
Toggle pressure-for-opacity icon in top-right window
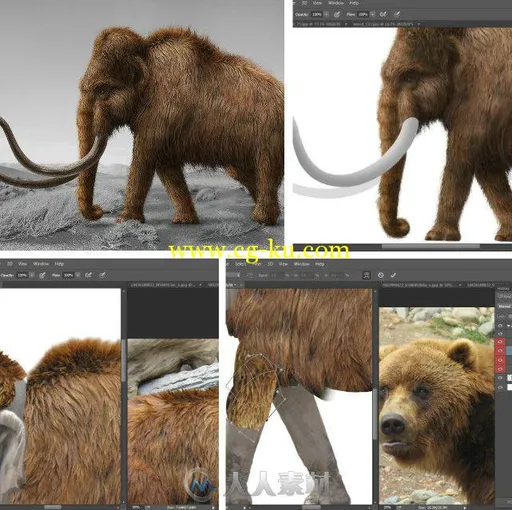click(x=337, y=14)
